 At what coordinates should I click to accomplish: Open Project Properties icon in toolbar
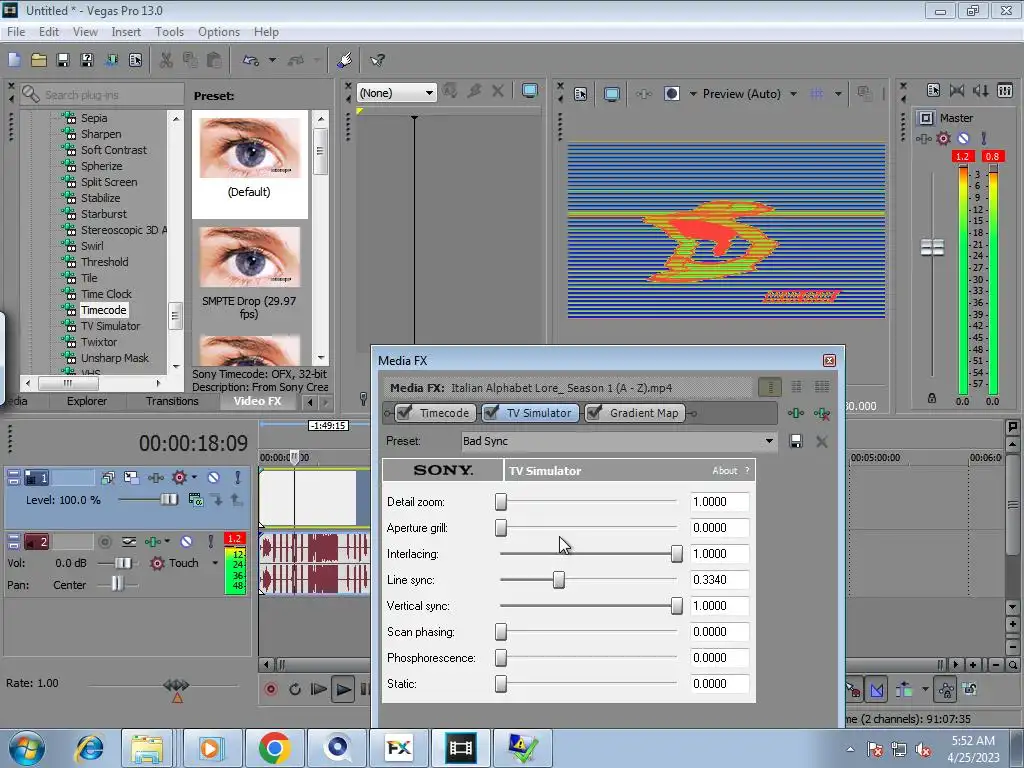pos(135,60)
